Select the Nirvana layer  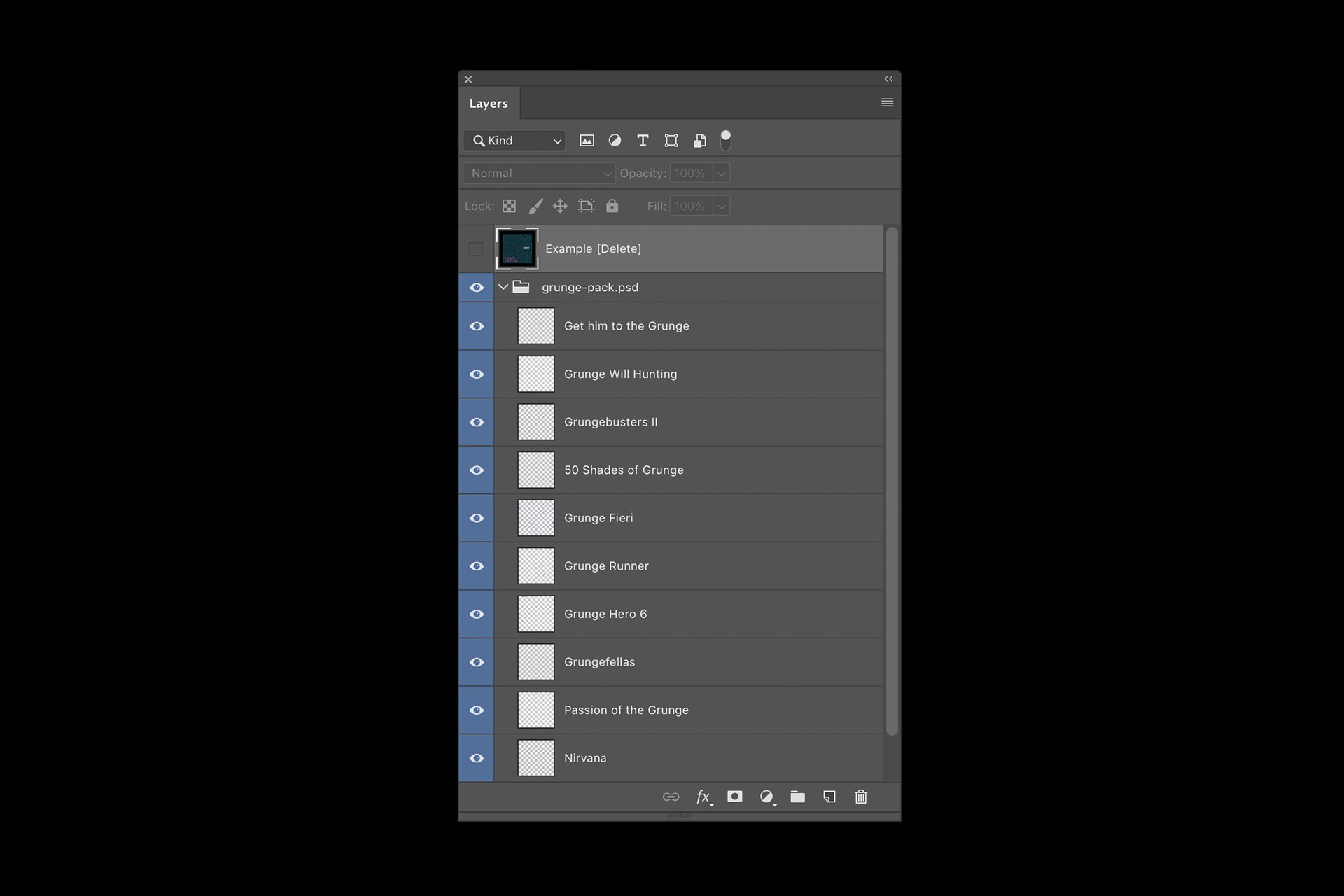[x=585, y=757]
